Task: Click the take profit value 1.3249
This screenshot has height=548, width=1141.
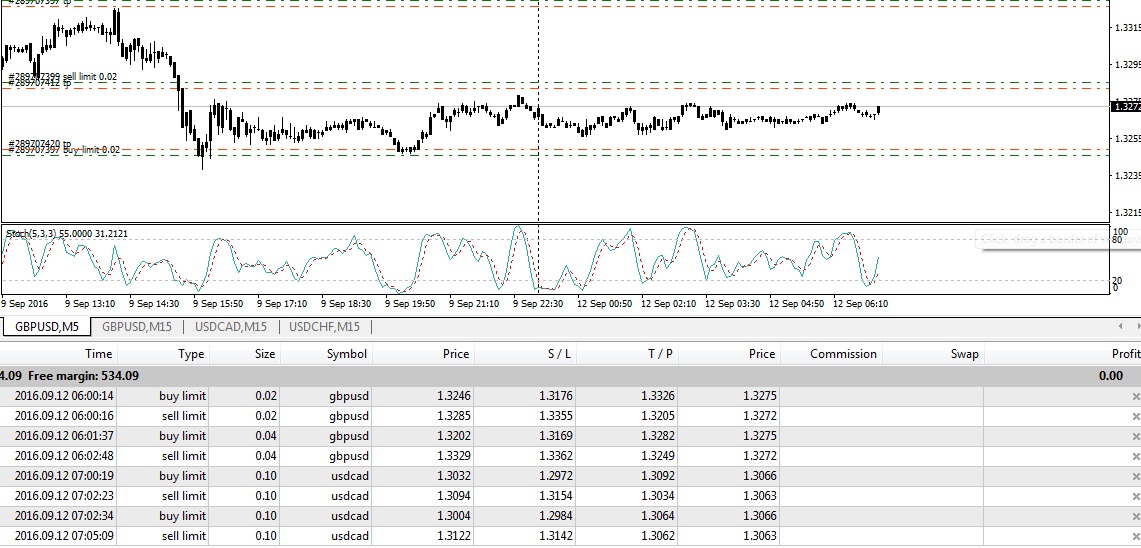Action: click(x=658, y=456)
